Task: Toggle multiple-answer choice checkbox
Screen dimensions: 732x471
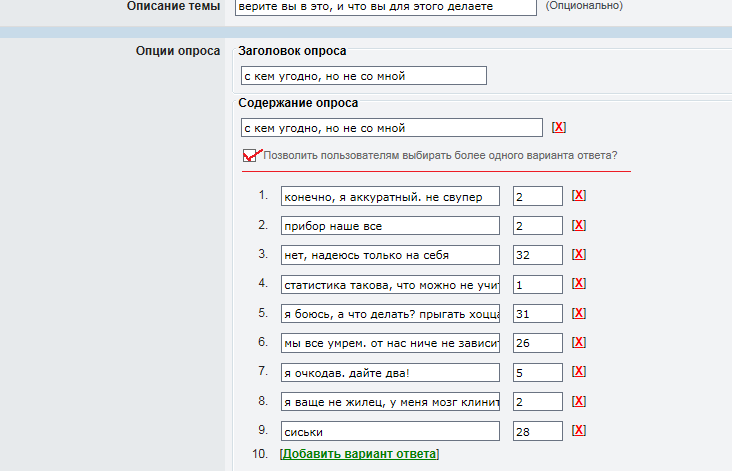Action: 250,155
